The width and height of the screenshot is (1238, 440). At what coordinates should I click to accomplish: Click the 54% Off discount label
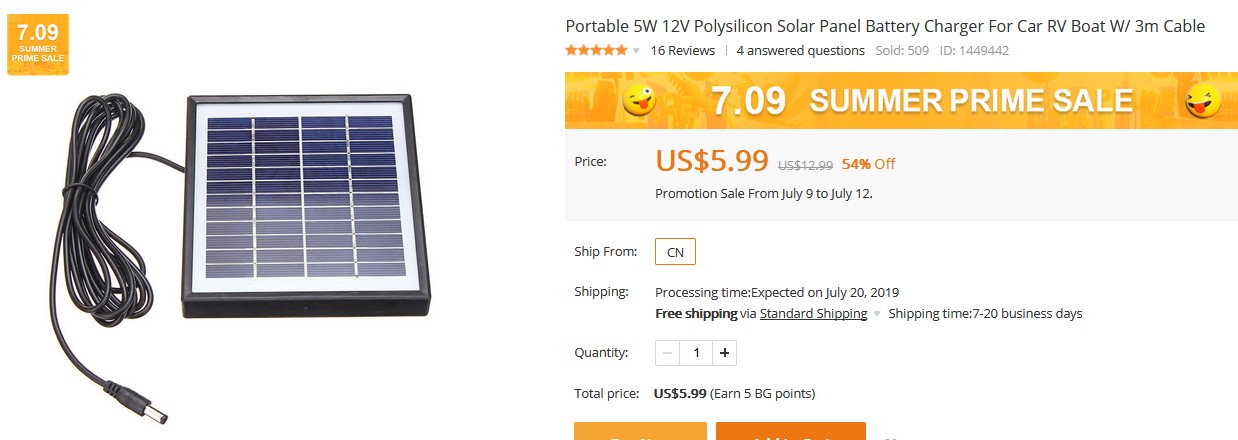[868, 164]
